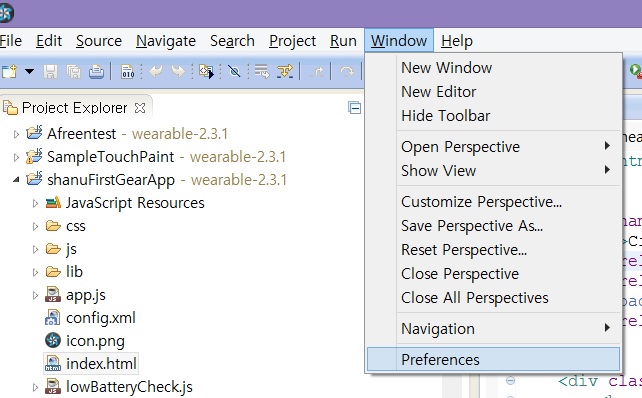Image resolution: width=642 pixels, height=398 pixels.
Task: Open the Source menu
Action: [99, 41]
